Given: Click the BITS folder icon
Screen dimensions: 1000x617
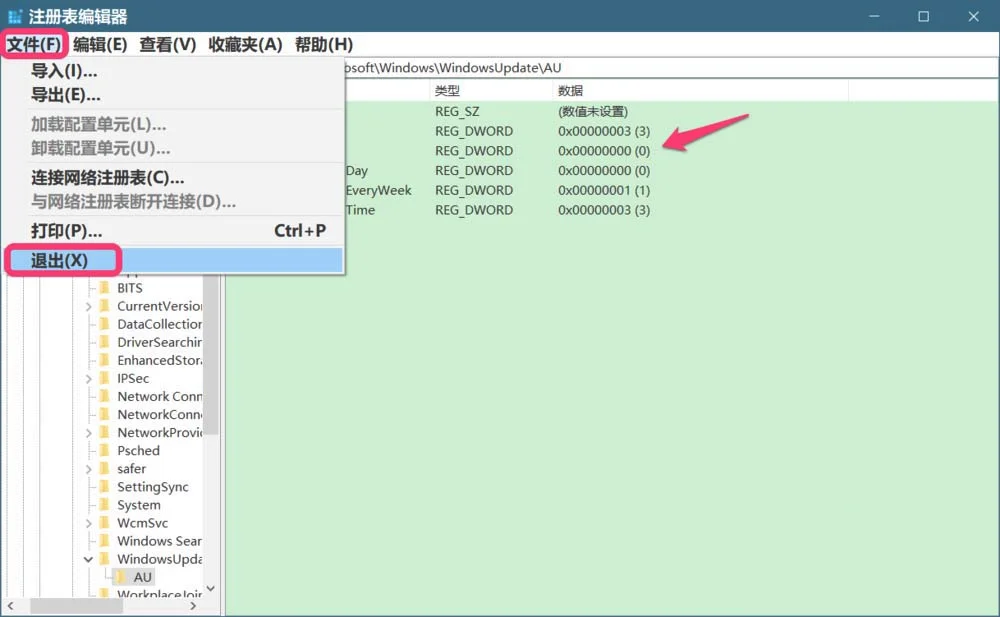Looking at the screenshot, I should pos(105,288).
